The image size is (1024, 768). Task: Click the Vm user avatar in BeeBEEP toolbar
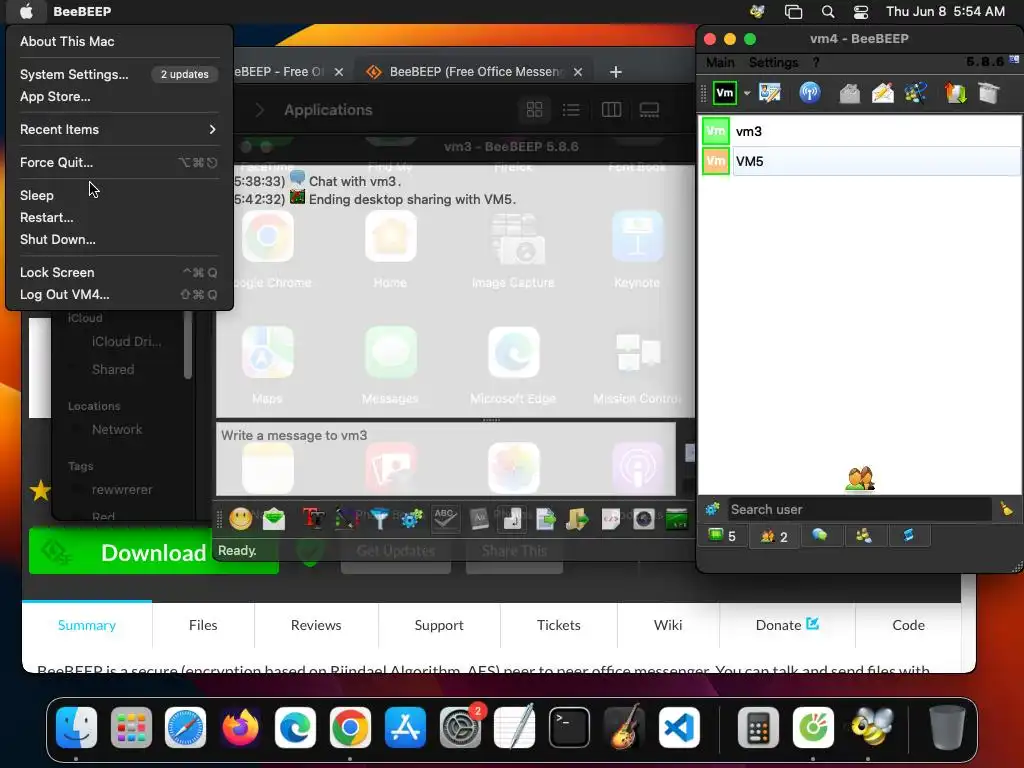click(725, 93)
